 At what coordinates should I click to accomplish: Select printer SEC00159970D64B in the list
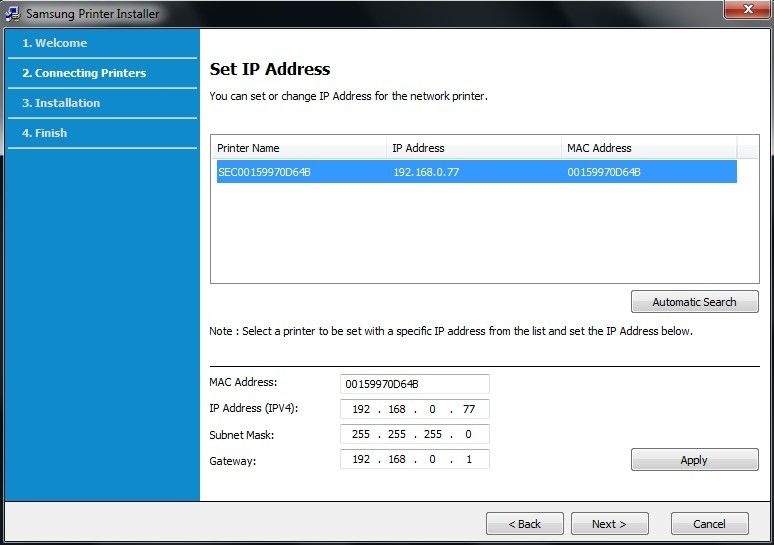pos(476,172)
